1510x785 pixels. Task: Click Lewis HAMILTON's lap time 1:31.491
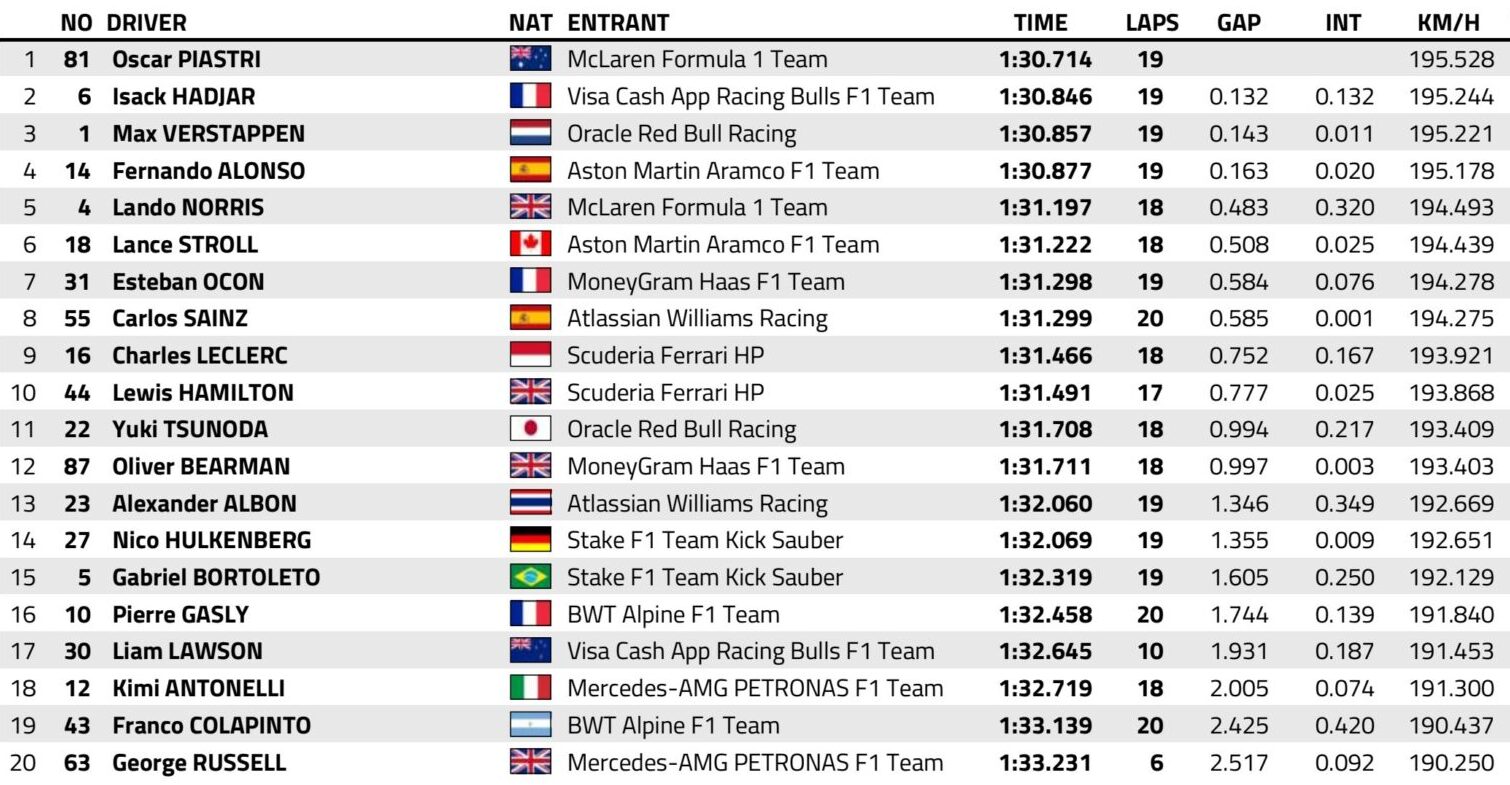(1045, 392)
